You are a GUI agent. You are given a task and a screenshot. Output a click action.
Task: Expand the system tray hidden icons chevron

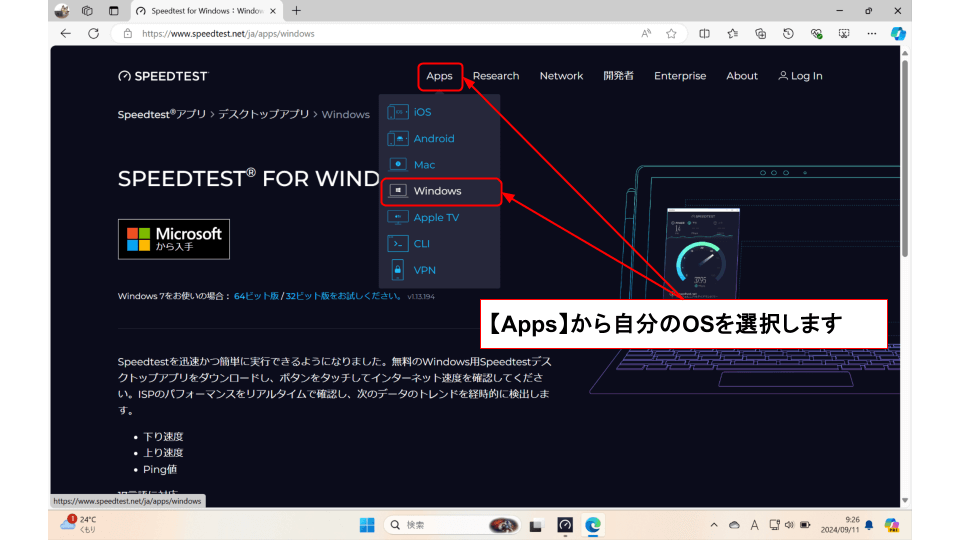[714, 525]
